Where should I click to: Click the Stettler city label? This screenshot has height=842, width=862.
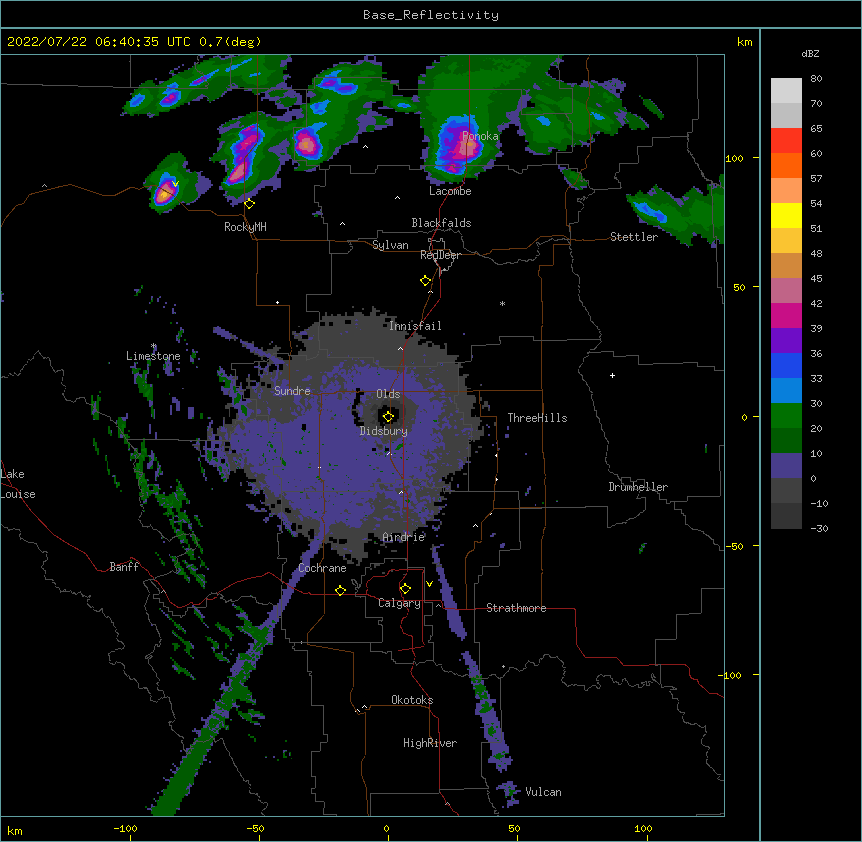(634, 237)
